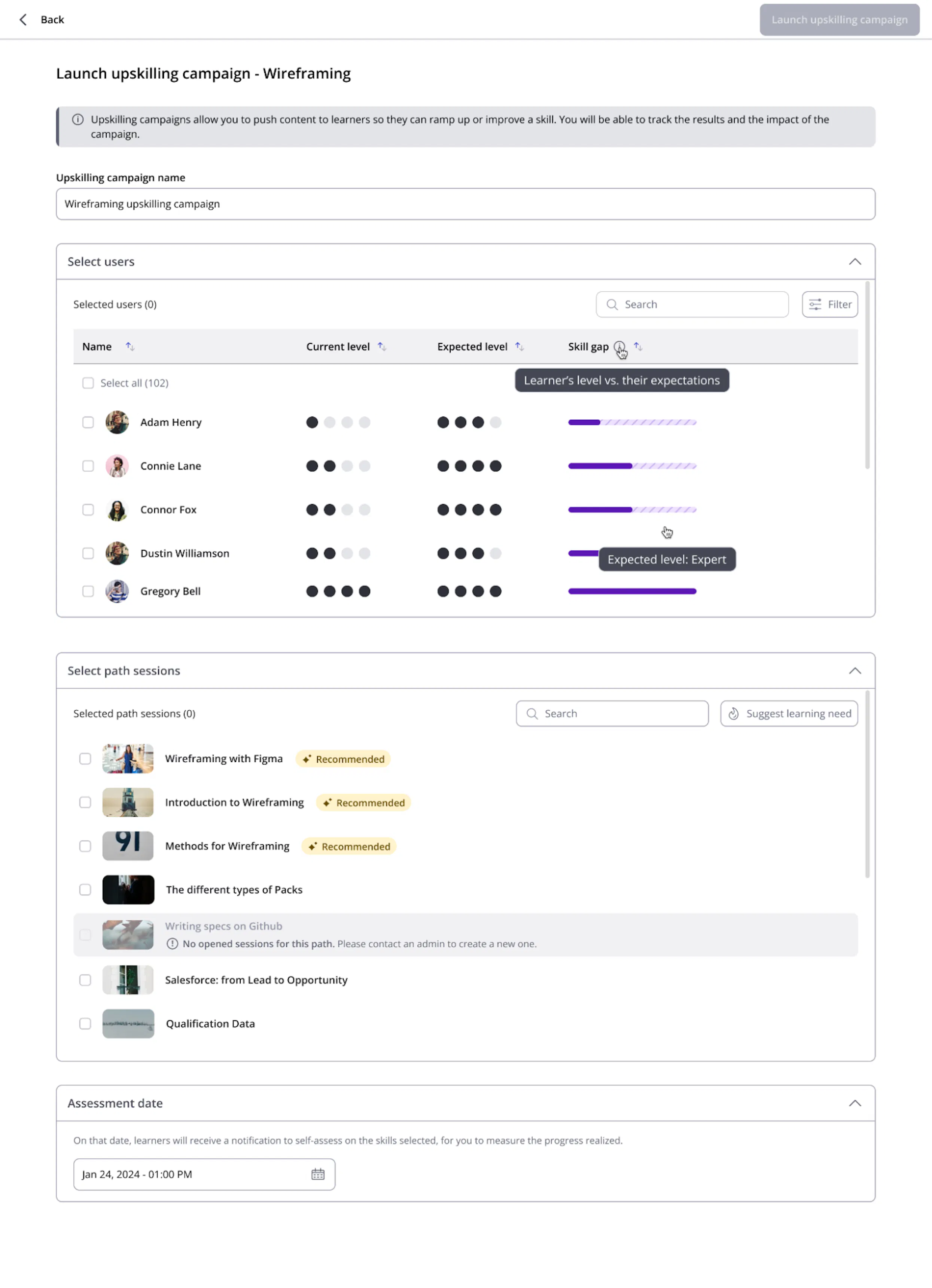The height and width of the screenshot is (1288, 932).
Task: Sort by Expected level arrow icon
Action: point(520,346)
